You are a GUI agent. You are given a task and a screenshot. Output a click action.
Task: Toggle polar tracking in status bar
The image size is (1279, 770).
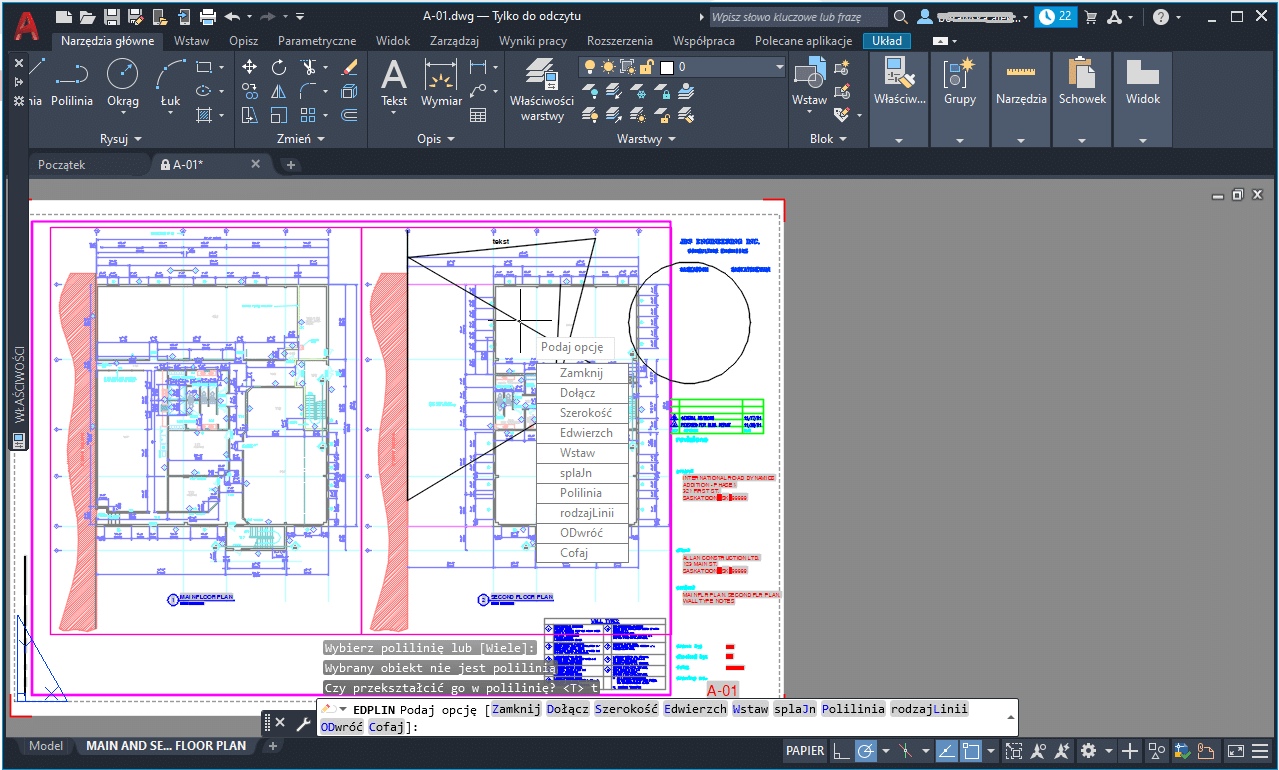(866, 751)
